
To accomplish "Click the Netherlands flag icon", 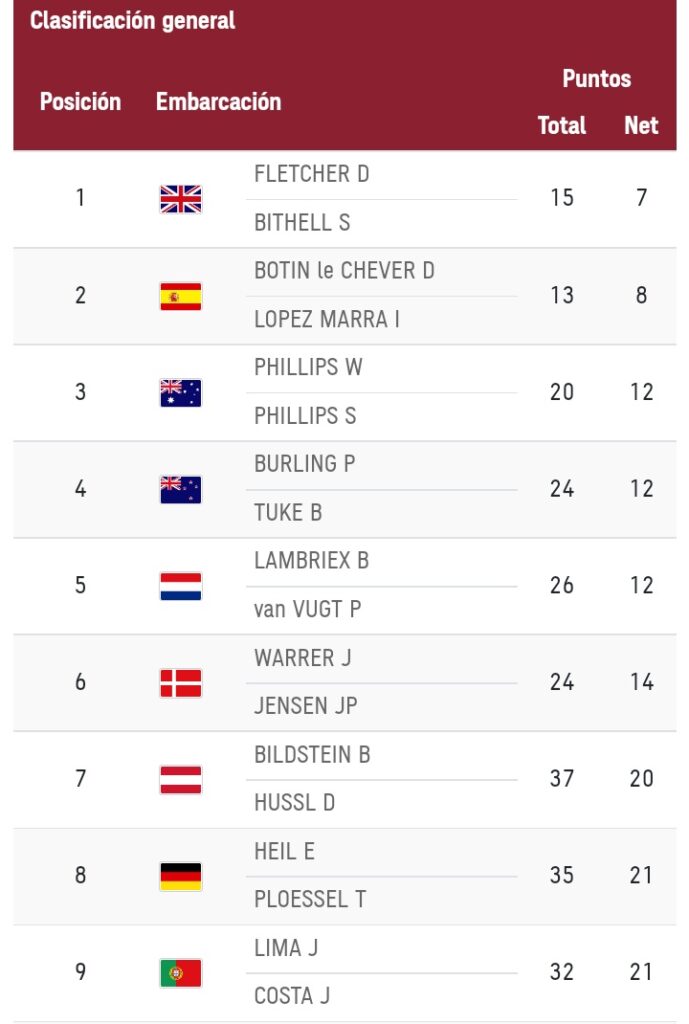I will pyautogui.click(x=180, y=586).
